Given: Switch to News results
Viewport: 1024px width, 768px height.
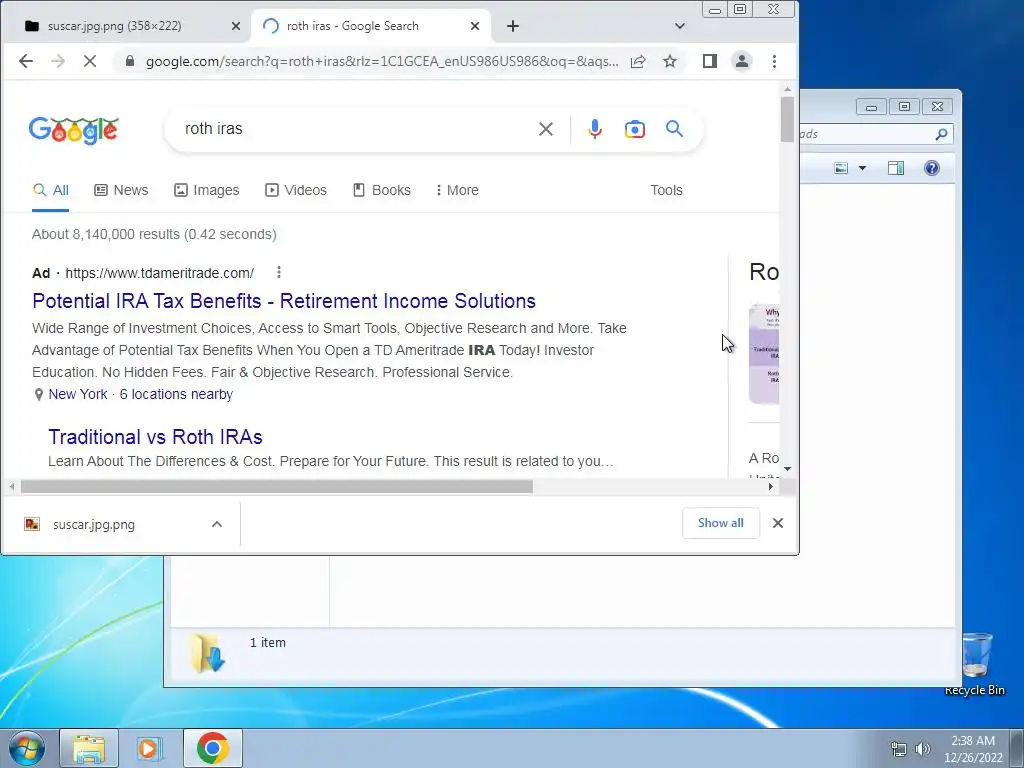Looking at the screenshot, I should click(121, 190).
